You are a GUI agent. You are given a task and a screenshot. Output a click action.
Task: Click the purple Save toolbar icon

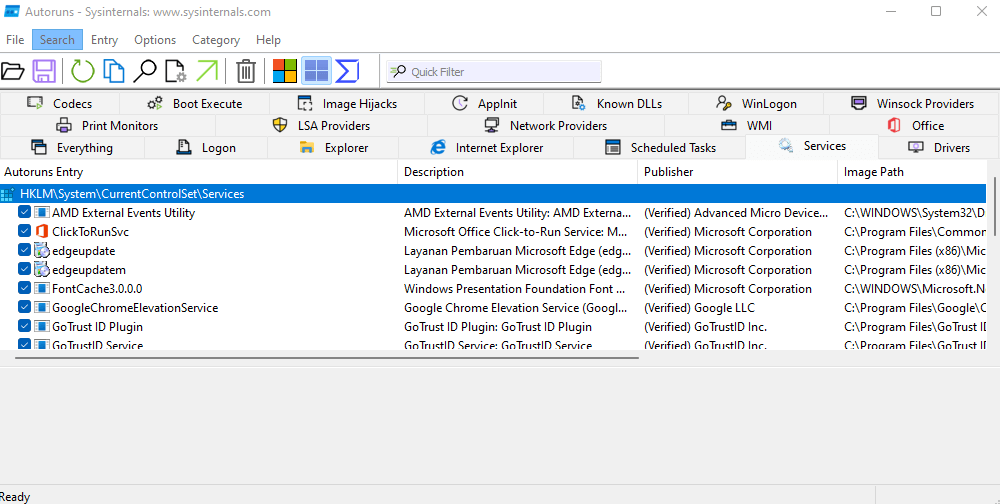pos(44,71)
